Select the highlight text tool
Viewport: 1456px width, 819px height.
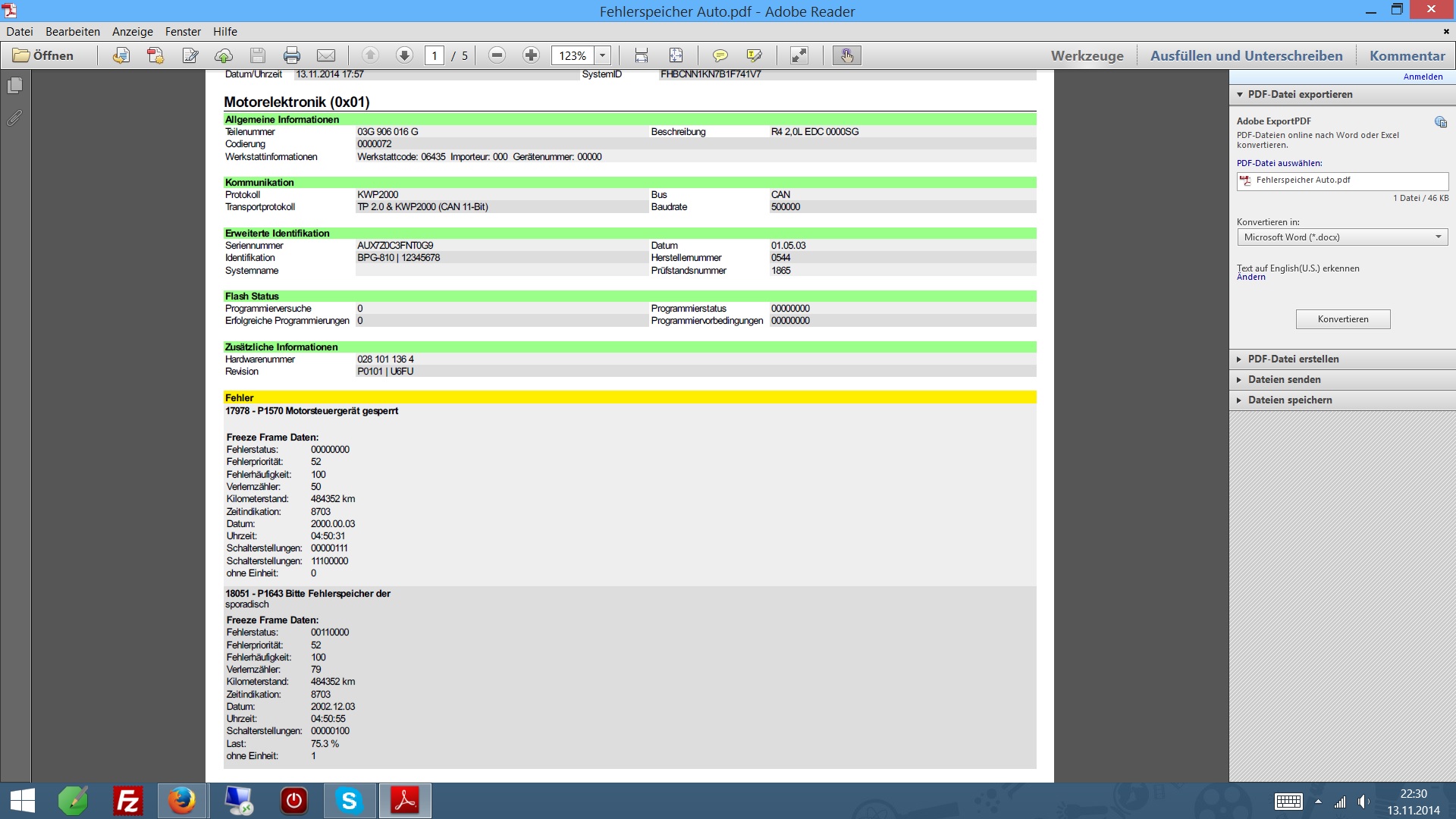[754, 55]
